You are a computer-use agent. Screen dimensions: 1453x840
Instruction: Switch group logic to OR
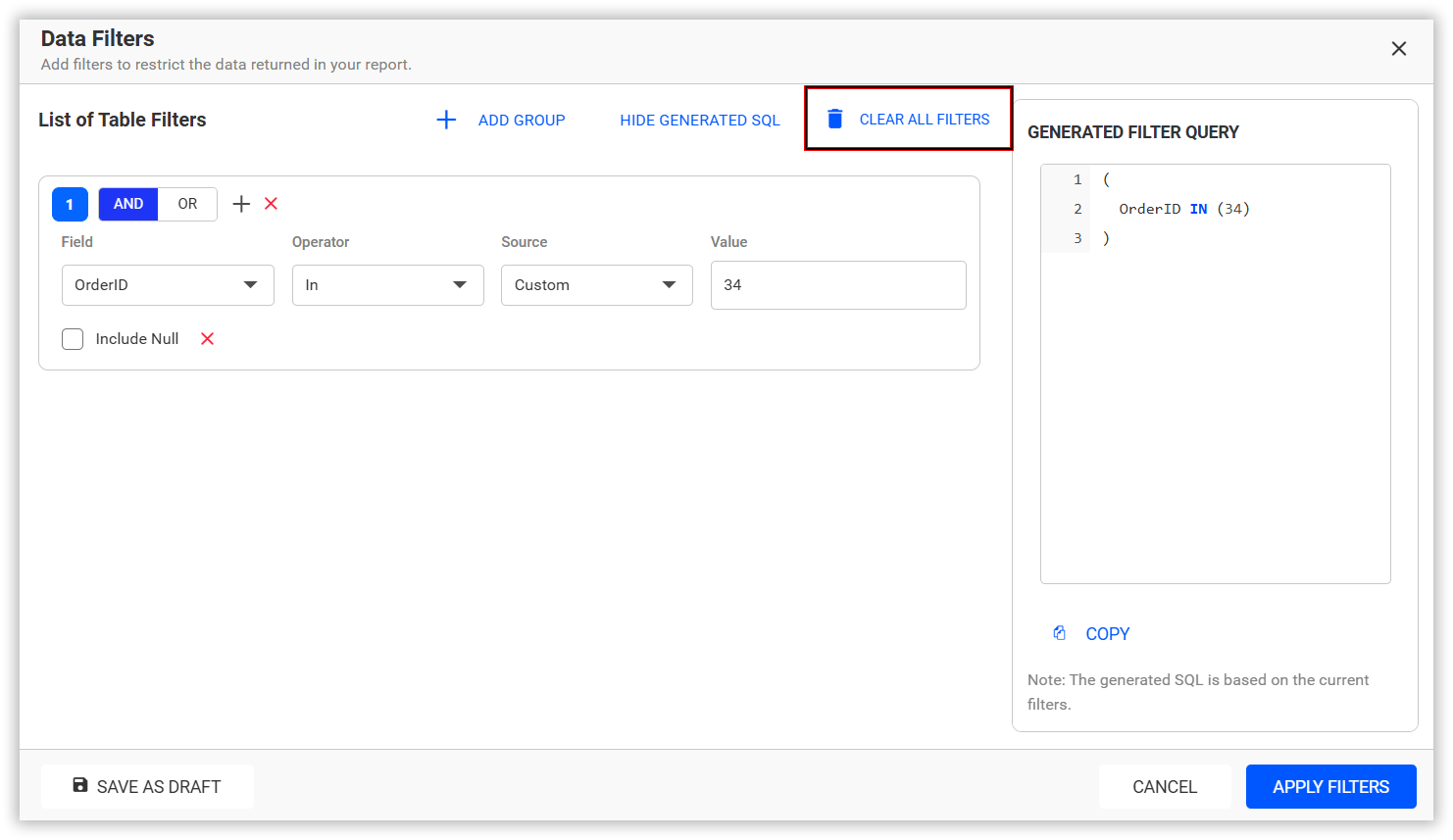pyautogui.click(x=187, y=204)
